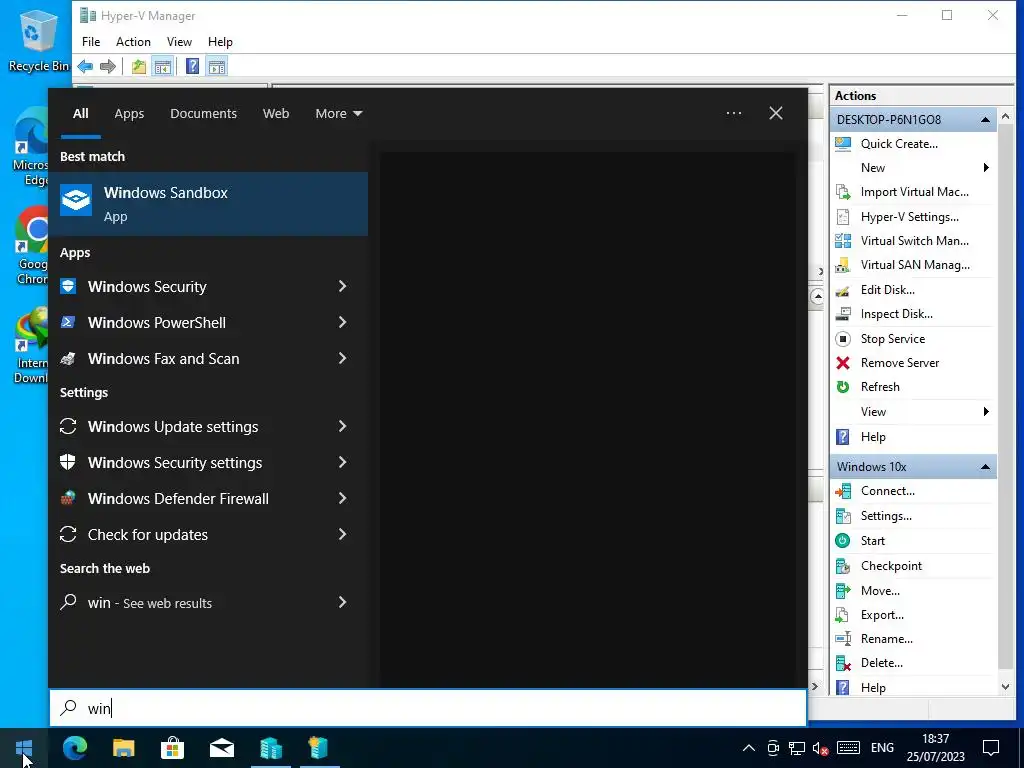Click Show/Hide Action Pane toolbar icon
The height and width of the screenshot is (768, 1024).
[217, 67]
